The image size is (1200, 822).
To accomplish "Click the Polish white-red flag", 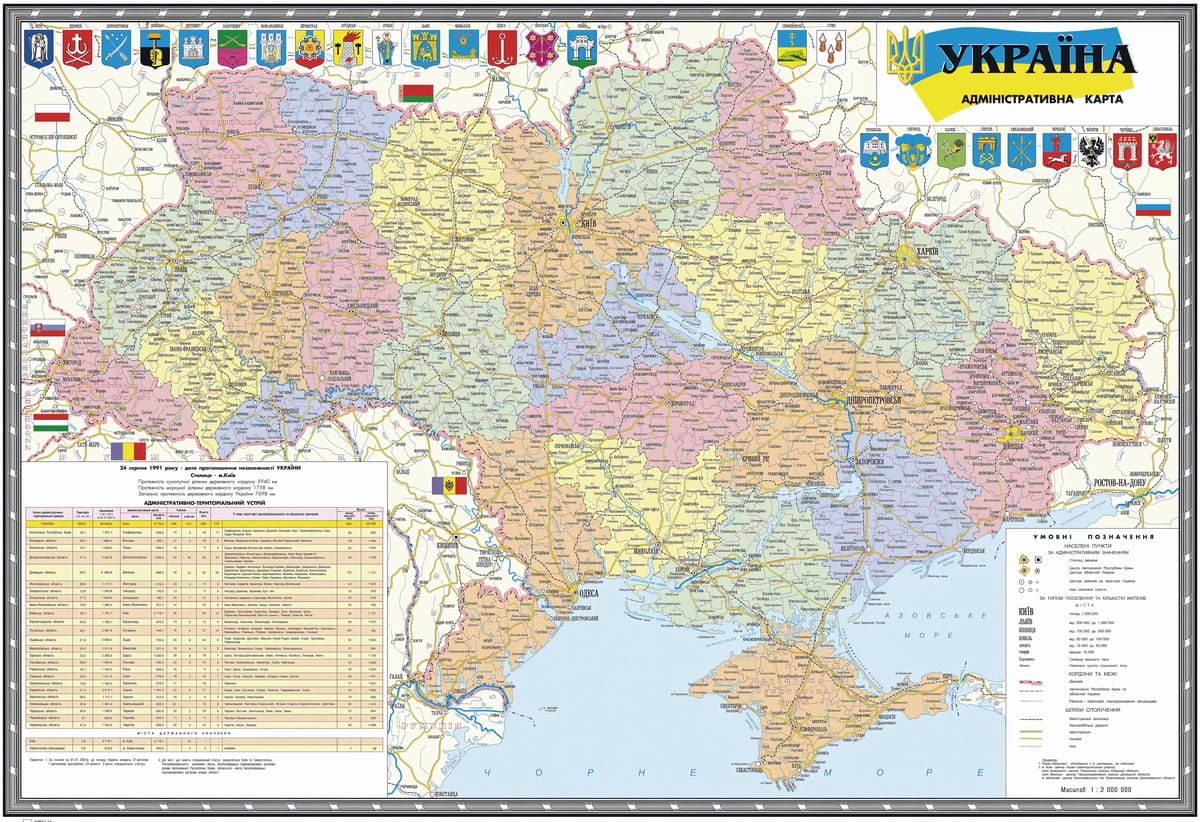I will tap(51, 111).
